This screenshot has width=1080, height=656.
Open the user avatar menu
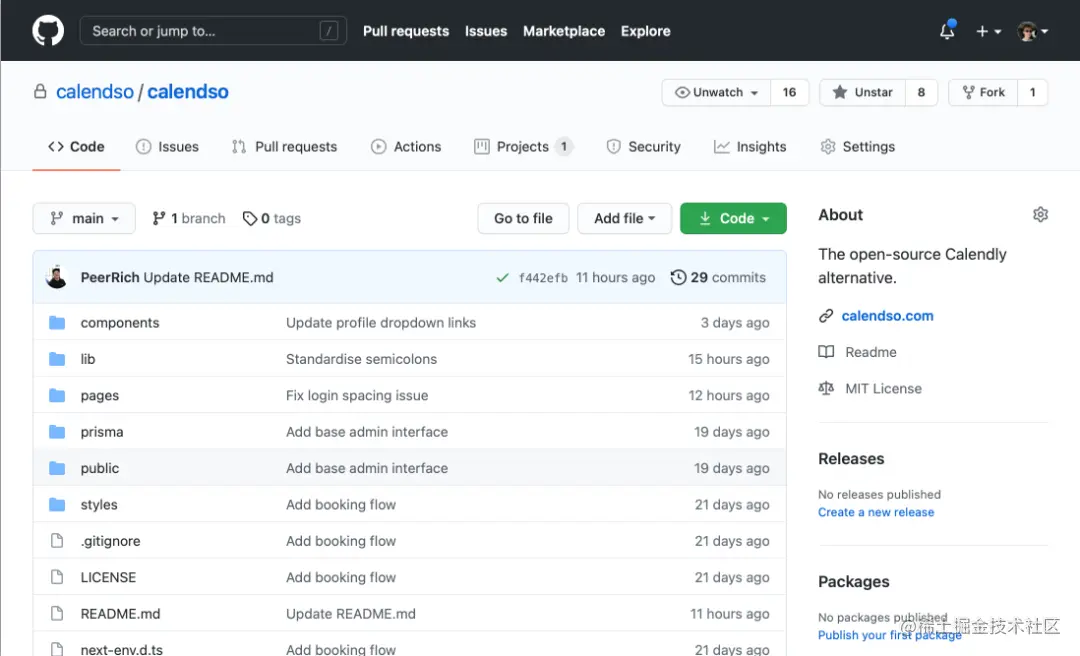(x=1032, y=31)
